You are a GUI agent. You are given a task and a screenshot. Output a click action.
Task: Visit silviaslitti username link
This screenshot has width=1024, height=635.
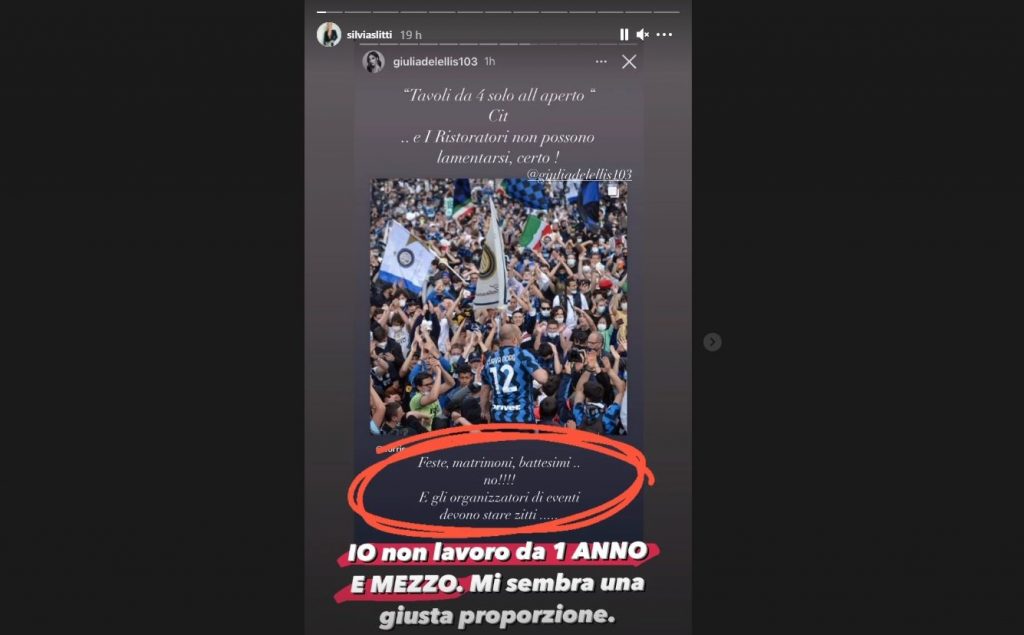369,35
